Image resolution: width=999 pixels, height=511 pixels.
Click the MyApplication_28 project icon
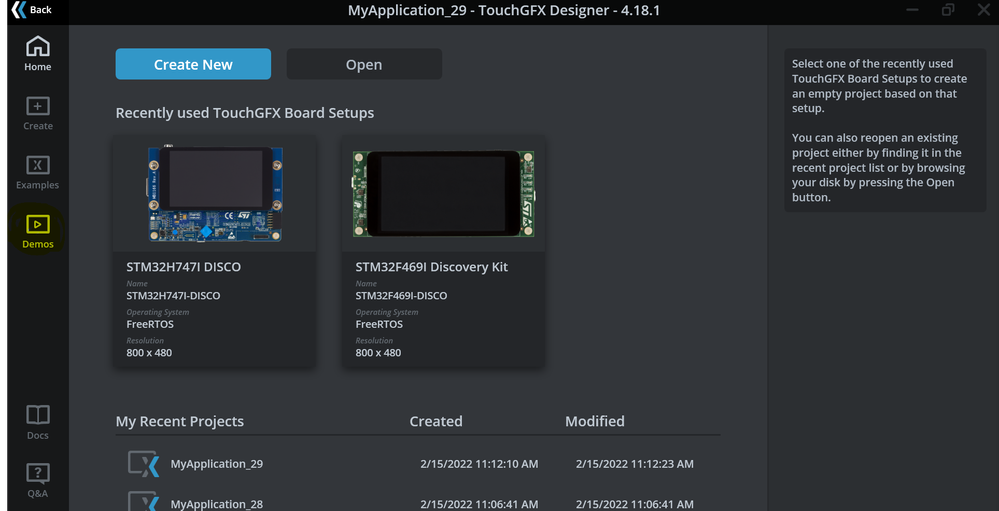click(x=143, y=501)
